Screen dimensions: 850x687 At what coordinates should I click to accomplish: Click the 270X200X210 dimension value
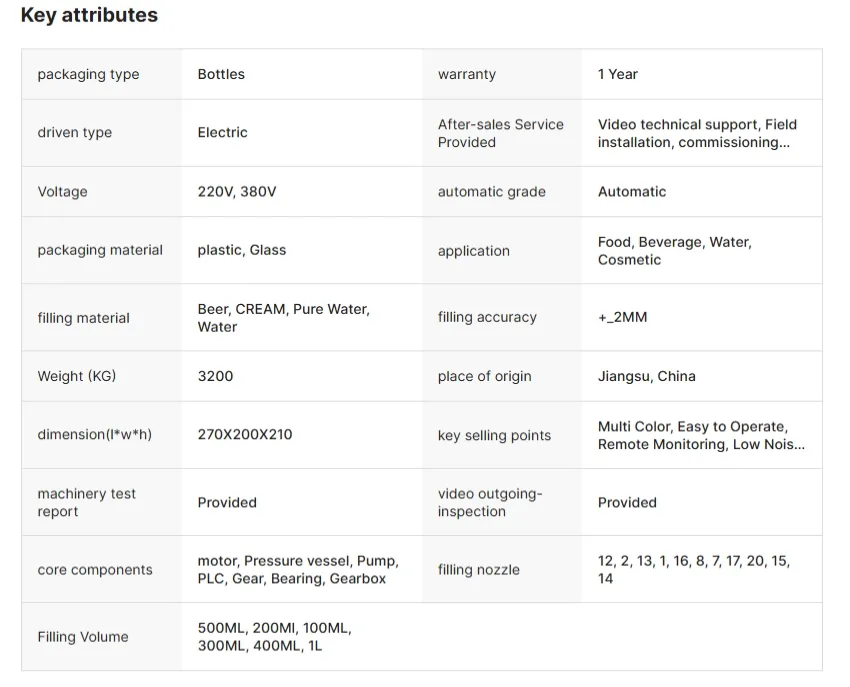coord(245,434)
